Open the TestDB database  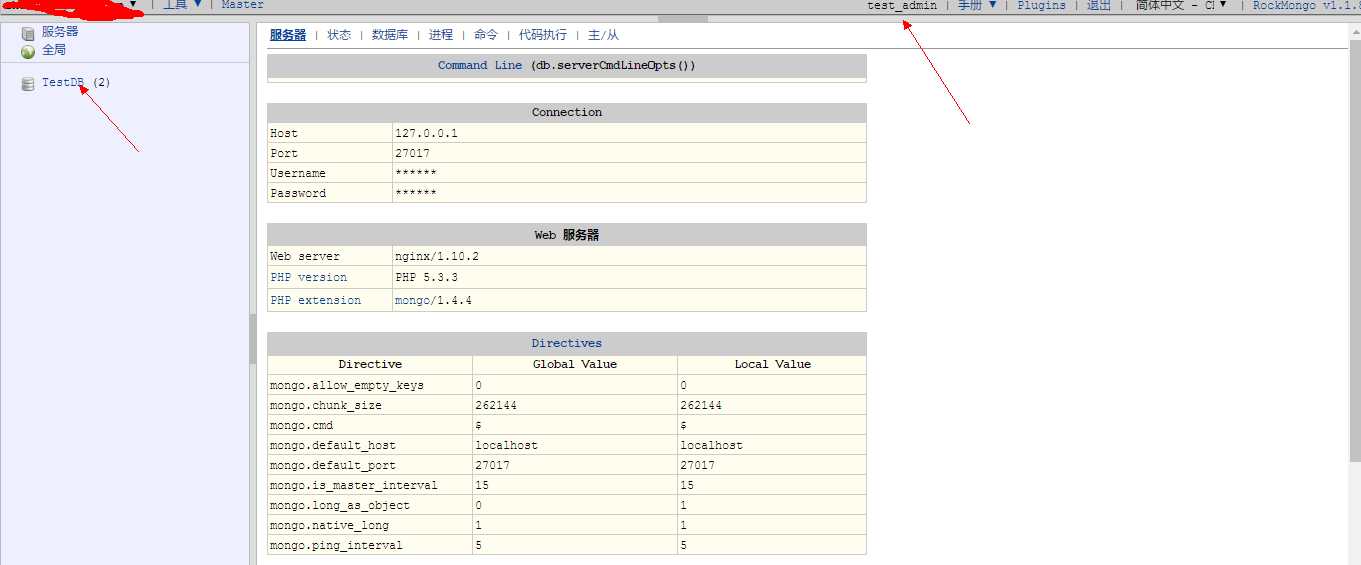[x=62, y=83]
